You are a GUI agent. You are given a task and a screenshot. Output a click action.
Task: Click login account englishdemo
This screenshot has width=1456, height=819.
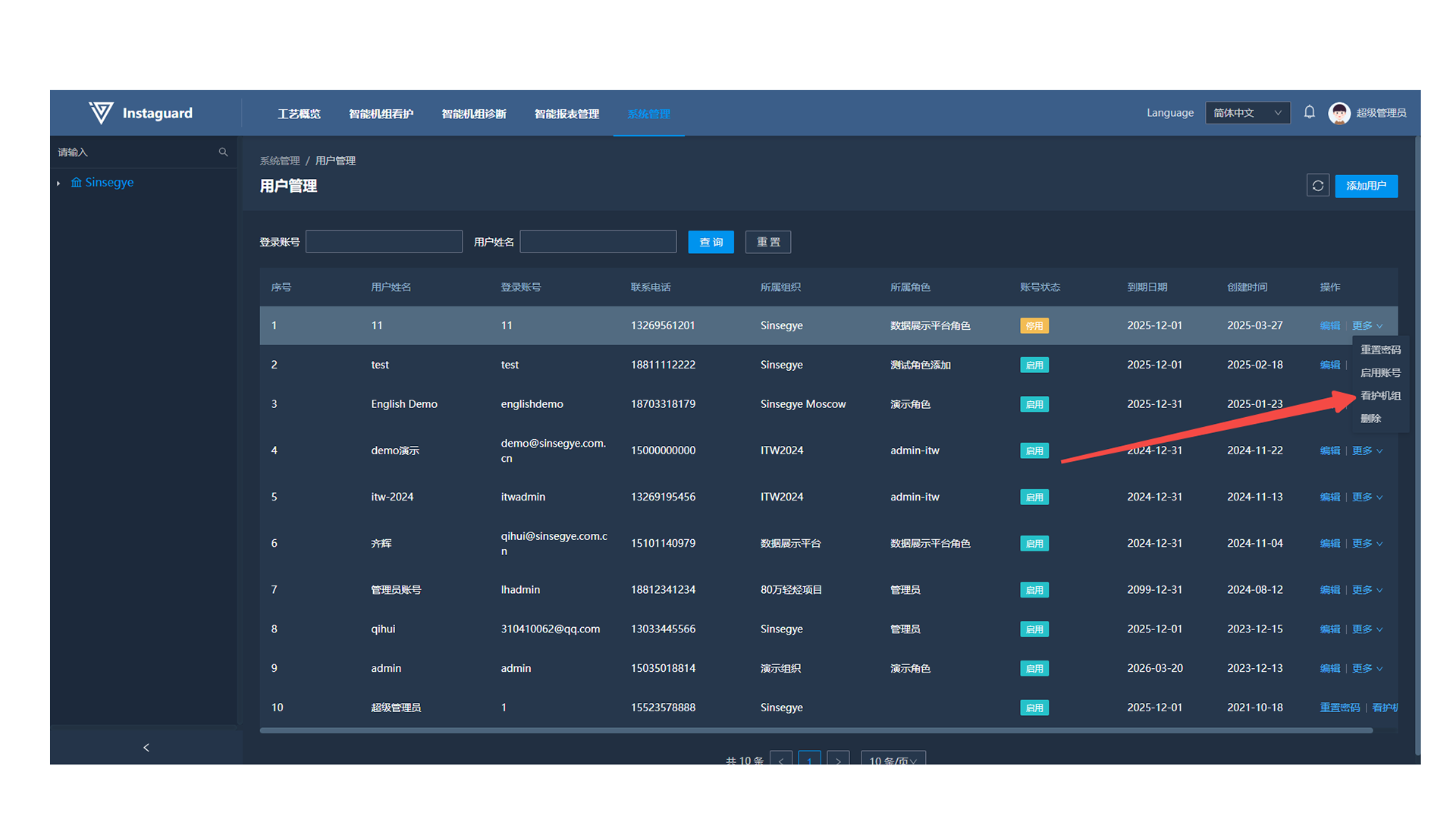coord(532,404)
